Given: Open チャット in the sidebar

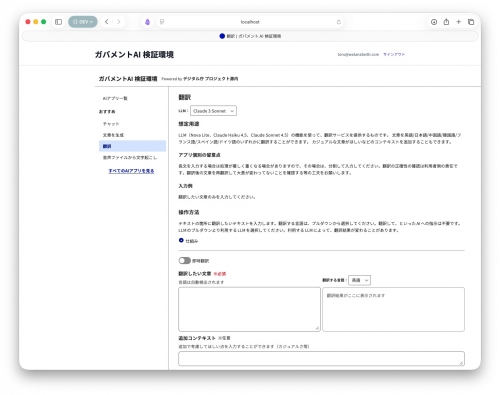Looking at the screenshot, I should point(111,124).
